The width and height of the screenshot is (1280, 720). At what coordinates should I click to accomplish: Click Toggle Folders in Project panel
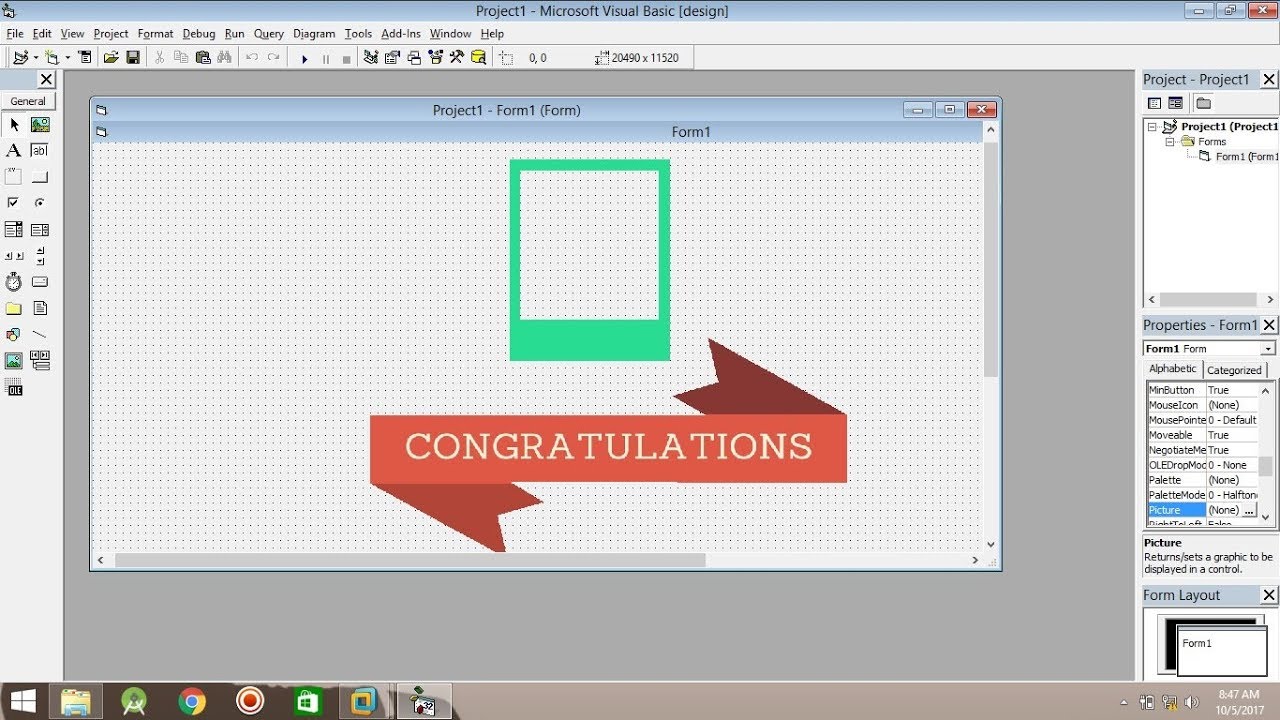coord(1203,103)
